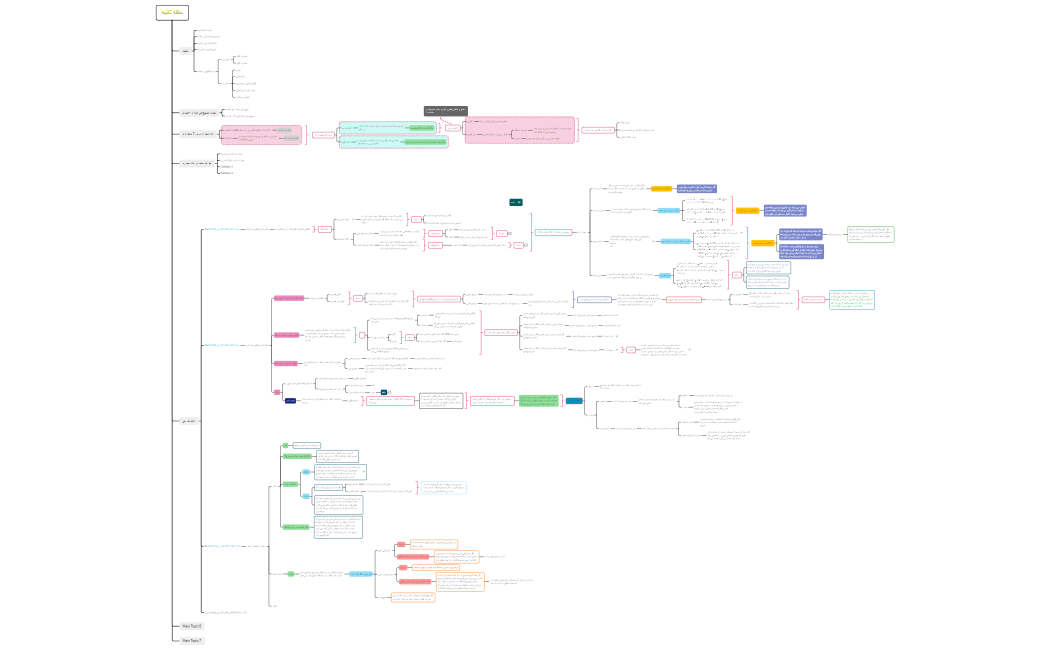
Task: Select the bottommost orange-bordered text box
Action: click(413, 597)
